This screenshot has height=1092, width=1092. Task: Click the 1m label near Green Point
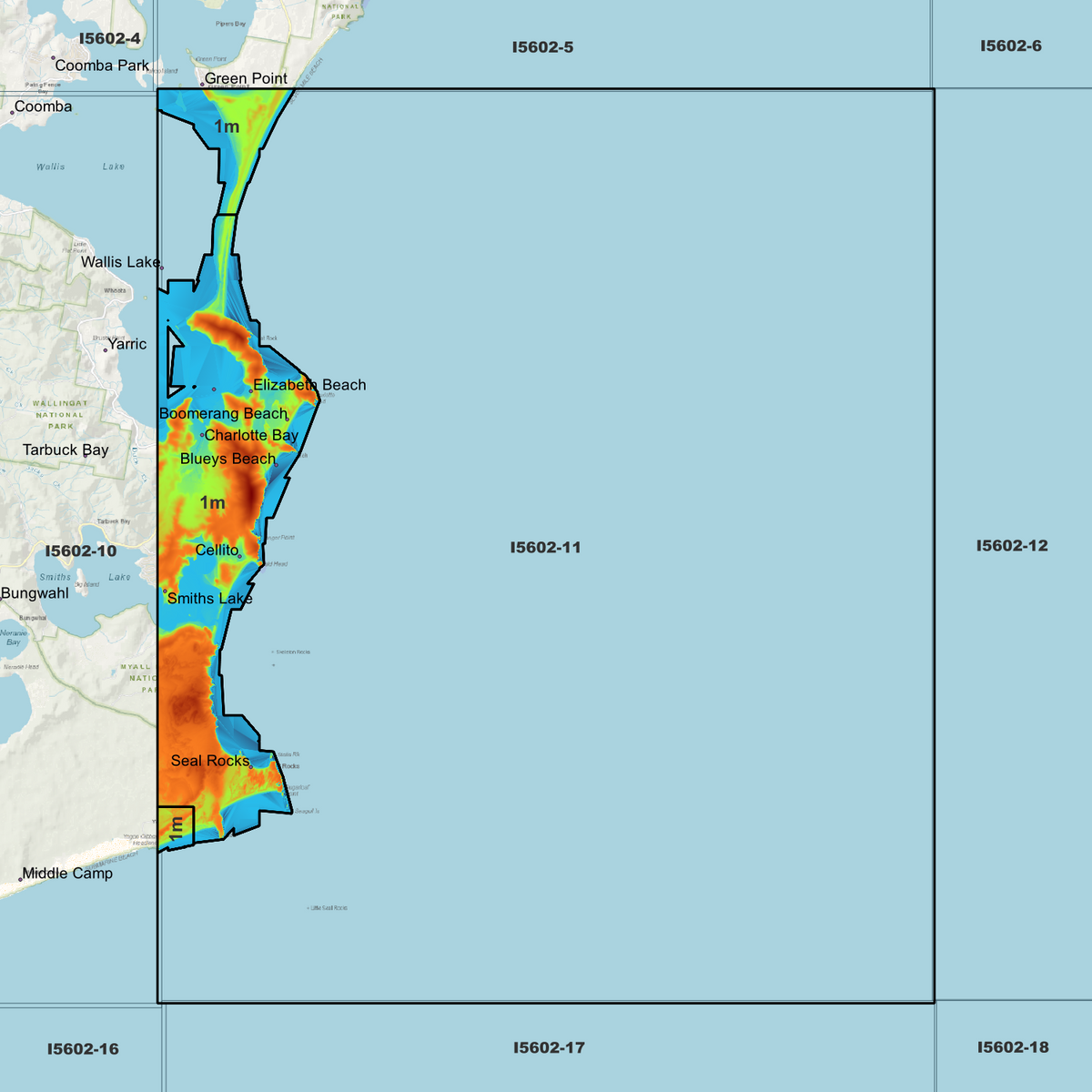pyautogui.click(x=227, y=126)
